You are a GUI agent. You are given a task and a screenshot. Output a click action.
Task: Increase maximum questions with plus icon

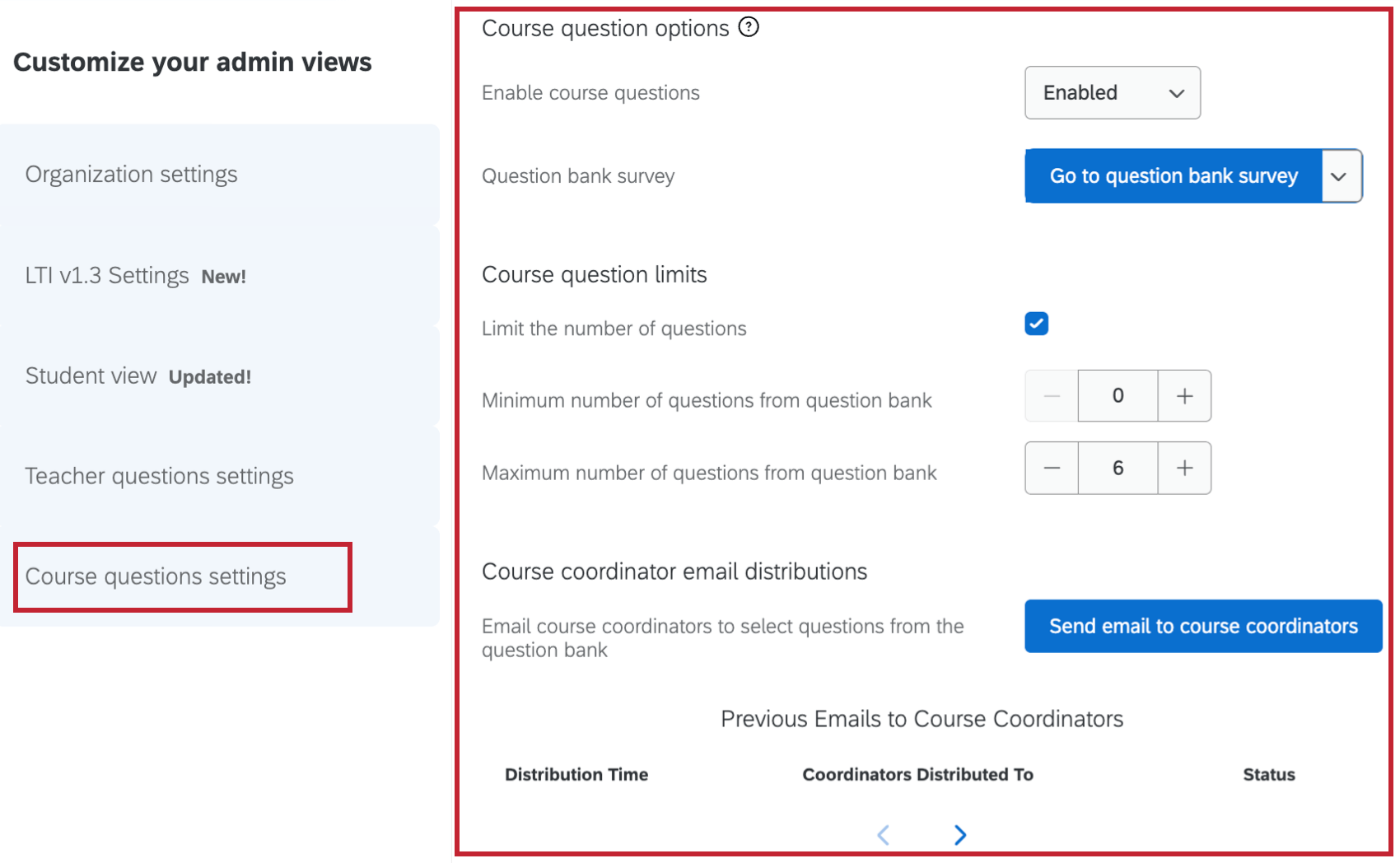[1184, 468]
